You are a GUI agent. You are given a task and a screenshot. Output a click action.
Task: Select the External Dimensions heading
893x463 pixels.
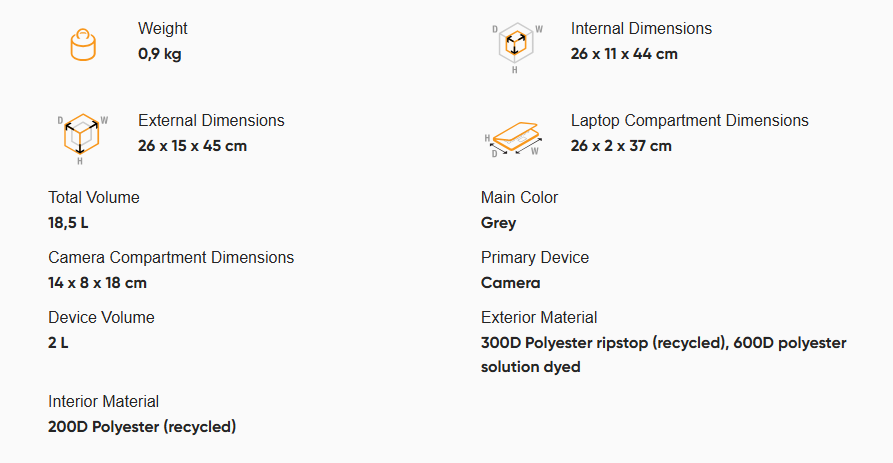[x=211, y=121]
